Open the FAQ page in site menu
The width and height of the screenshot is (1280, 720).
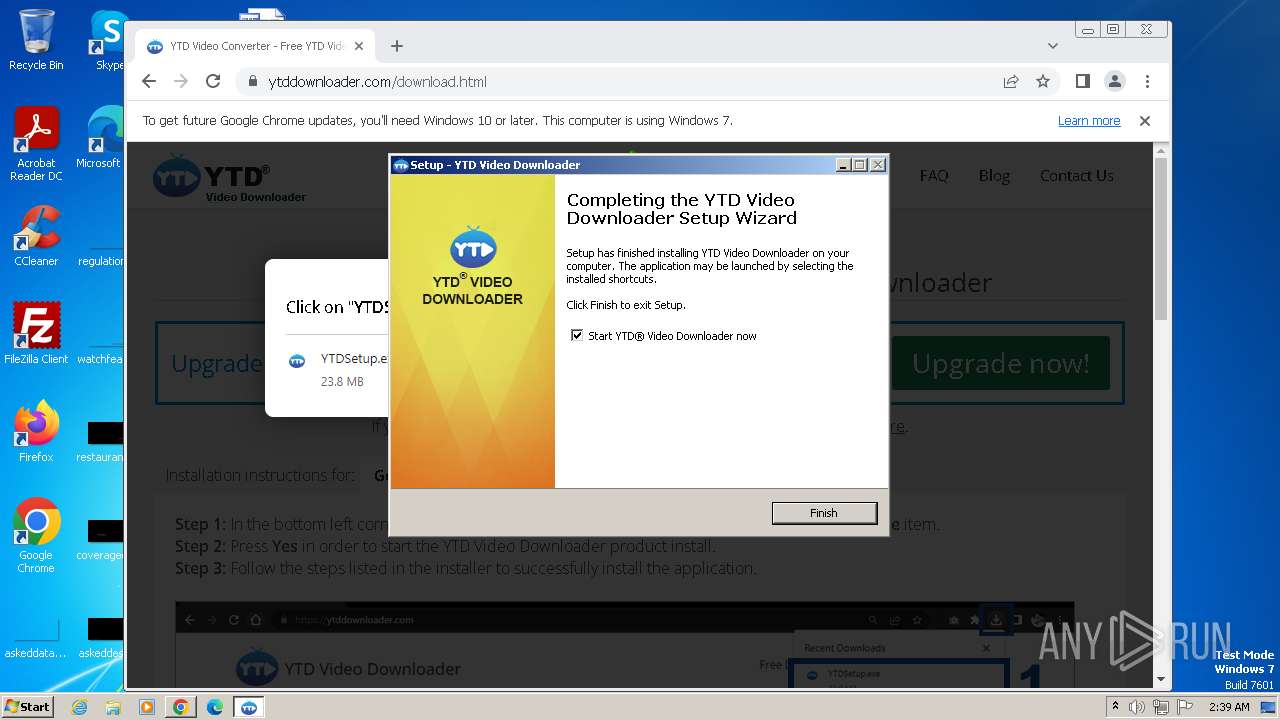click(x=934, y=175)
